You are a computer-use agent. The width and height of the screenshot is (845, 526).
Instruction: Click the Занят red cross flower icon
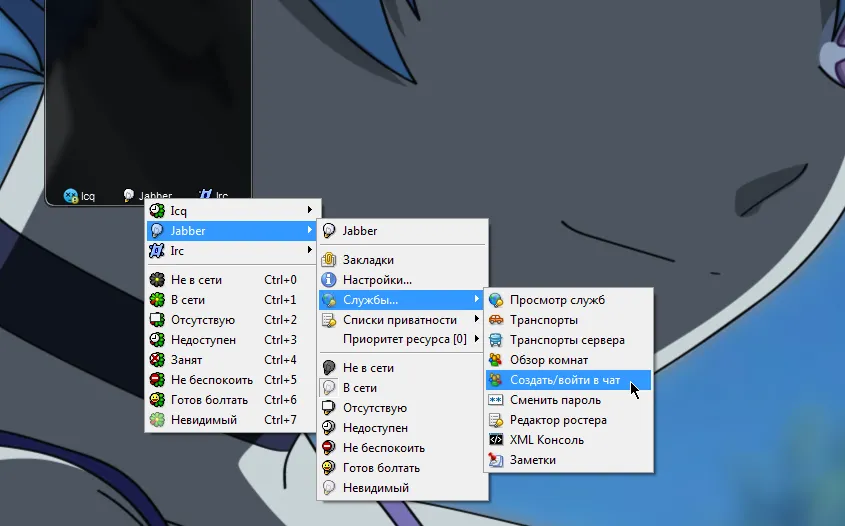coord(157,359)
